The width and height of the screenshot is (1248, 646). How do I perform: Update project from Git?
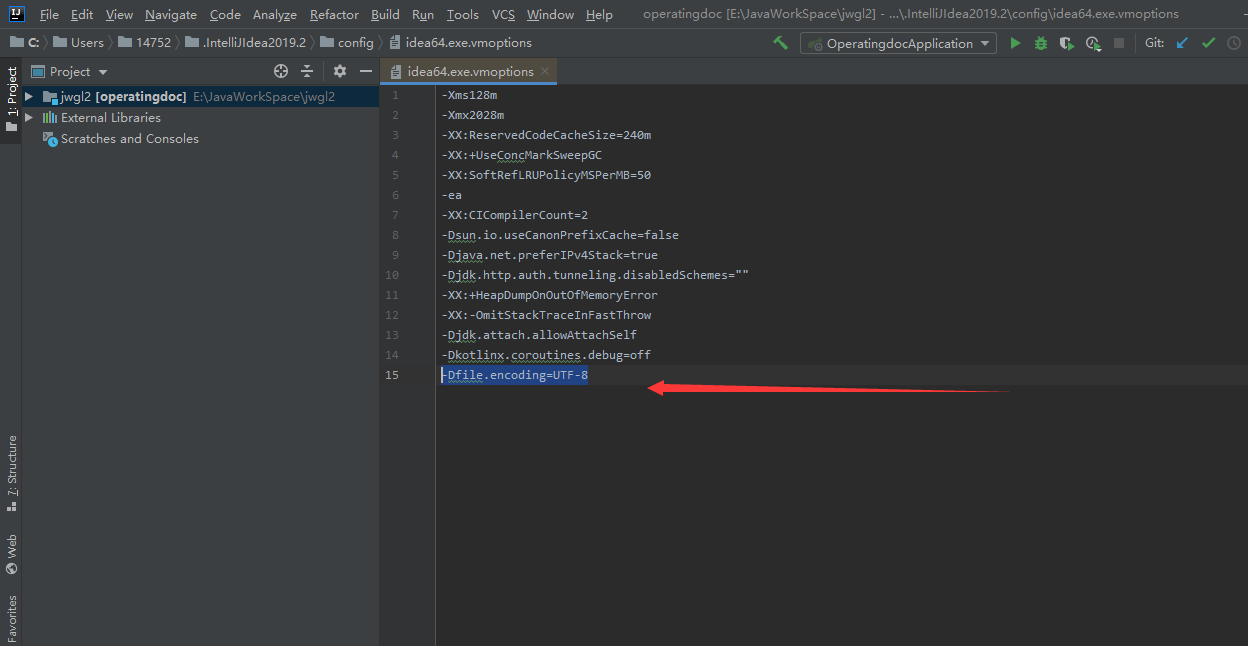[x=1181, y=43]
